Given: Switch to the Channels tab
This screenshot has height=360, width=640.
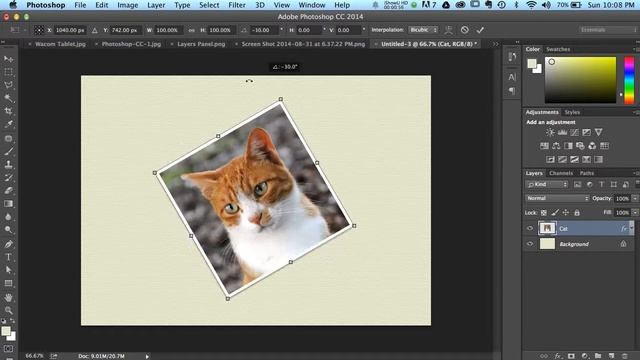Looking at the screenshot, I should [x=561, y=173].
